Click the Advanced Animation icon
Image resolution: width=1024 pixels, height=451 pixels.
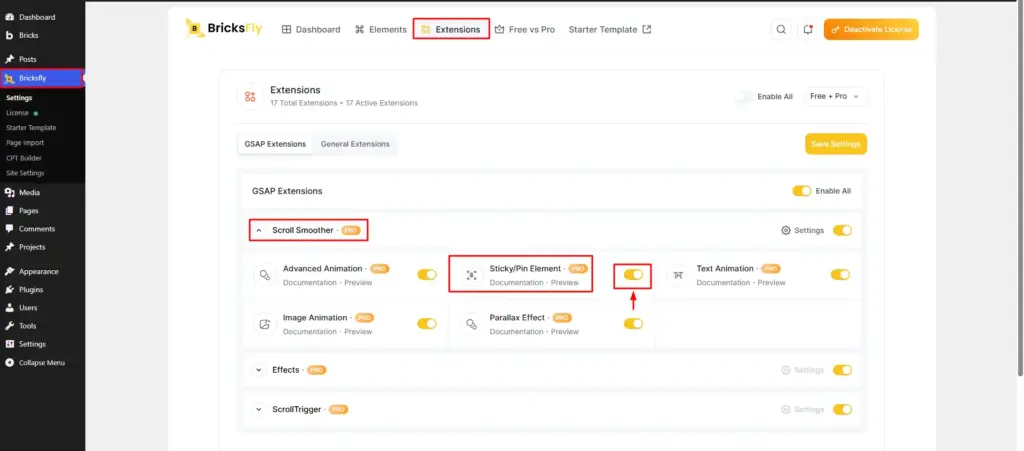pos(264,275)
